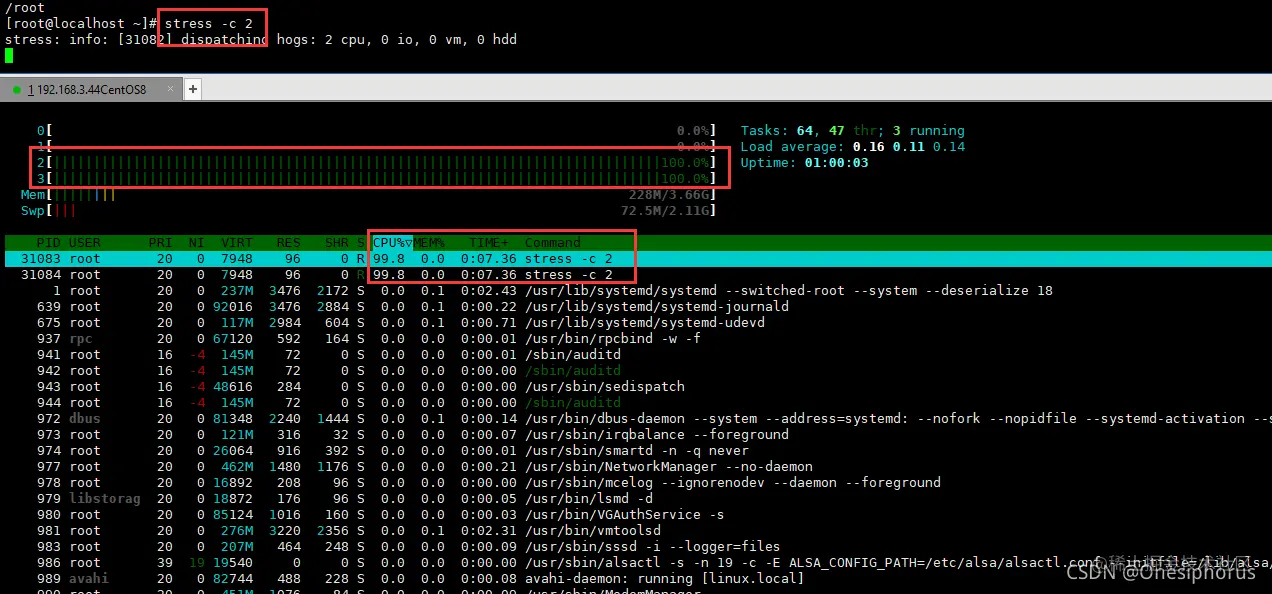Select the stress process row PID 31084
This screenshot has width=1272, height=594.
(636, 274)
